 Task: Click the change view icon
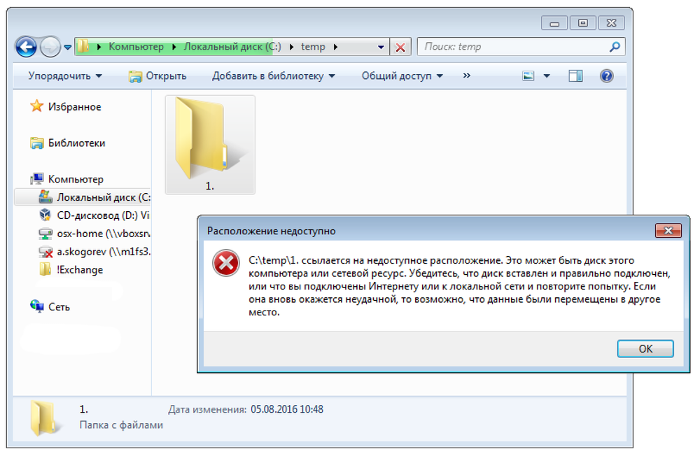(528, 76)
